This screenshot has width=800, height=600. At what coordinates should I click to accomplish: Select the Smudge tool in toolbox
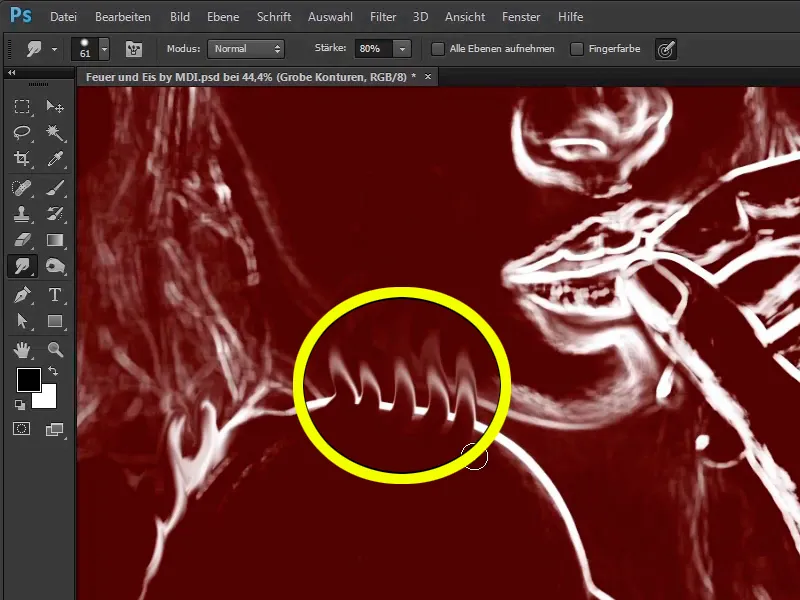(x=21, y=266)
